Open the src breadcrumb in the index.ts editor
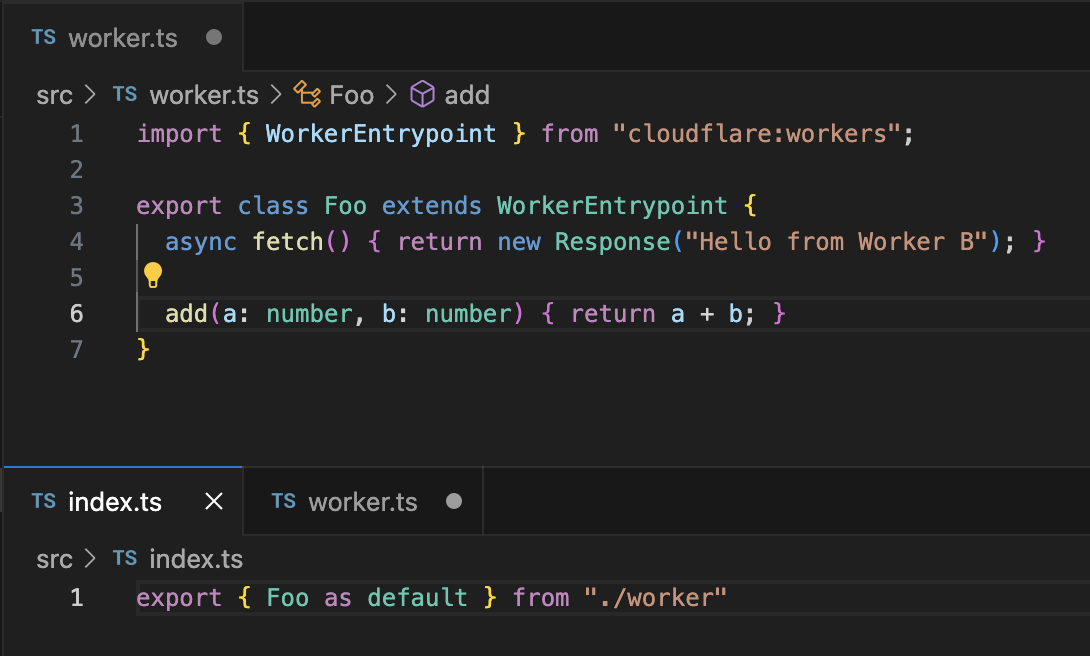The width and height of the screenshot is (1090, 656). coord(54,559)
